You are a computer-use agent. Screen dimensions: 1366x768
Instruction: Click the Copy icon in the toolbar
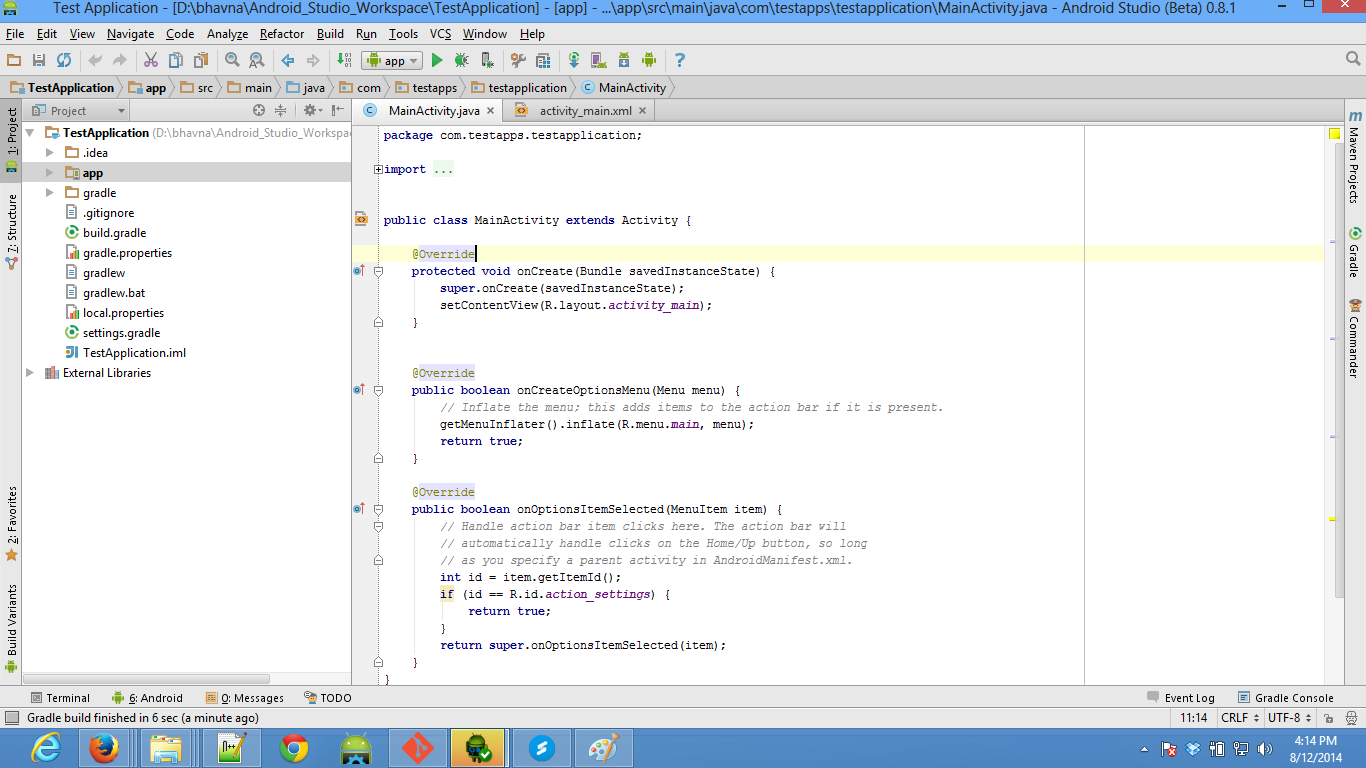click(x=176, y=61)
